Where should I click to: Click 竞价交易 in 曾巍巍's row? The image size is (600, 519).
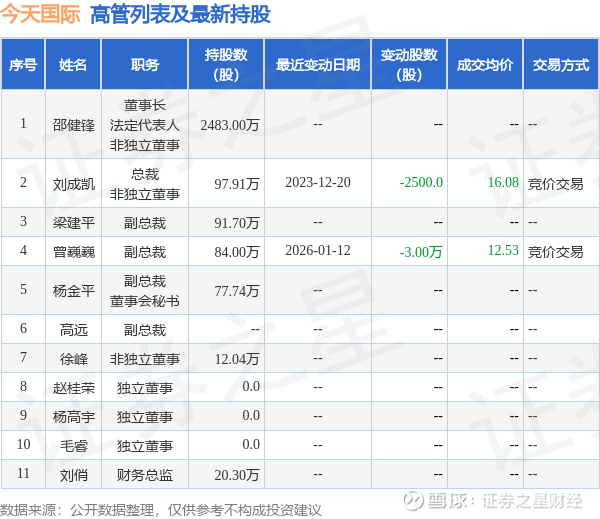point(556,252)
